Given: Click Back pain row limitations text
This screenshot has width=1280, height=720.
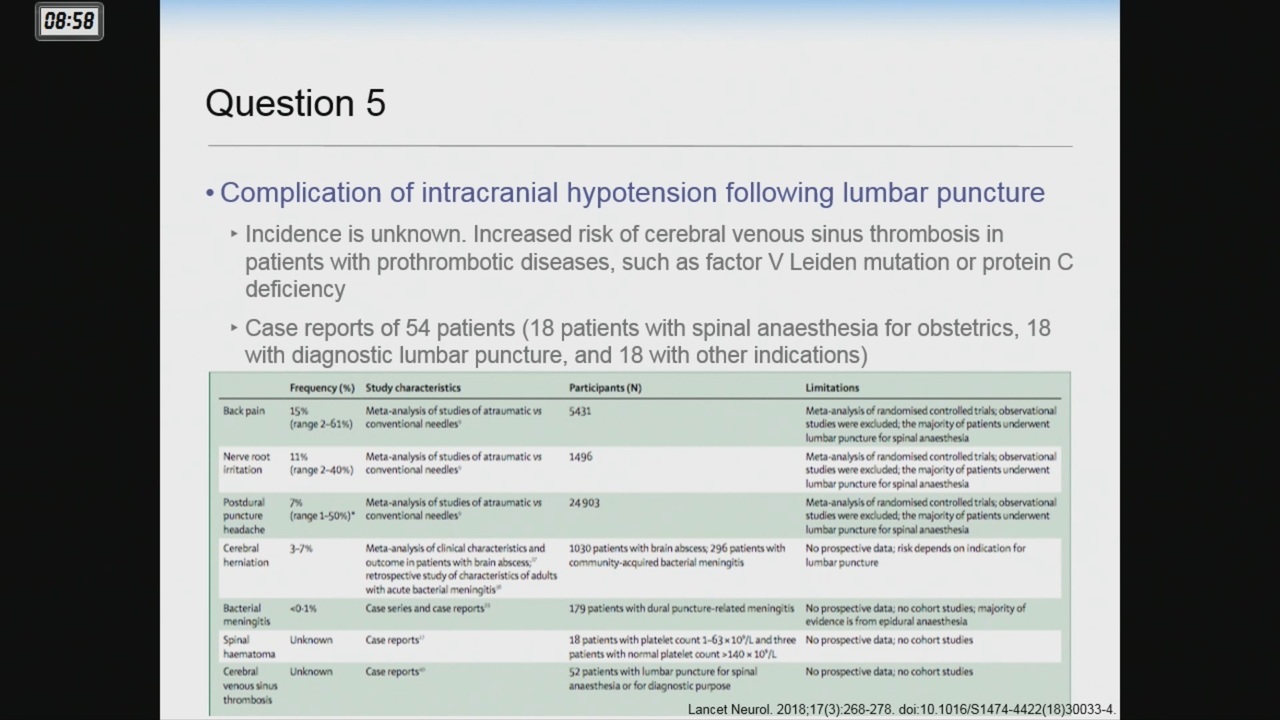Looking at the screenshot, I should pyautogui.click(x=930, y=424).
